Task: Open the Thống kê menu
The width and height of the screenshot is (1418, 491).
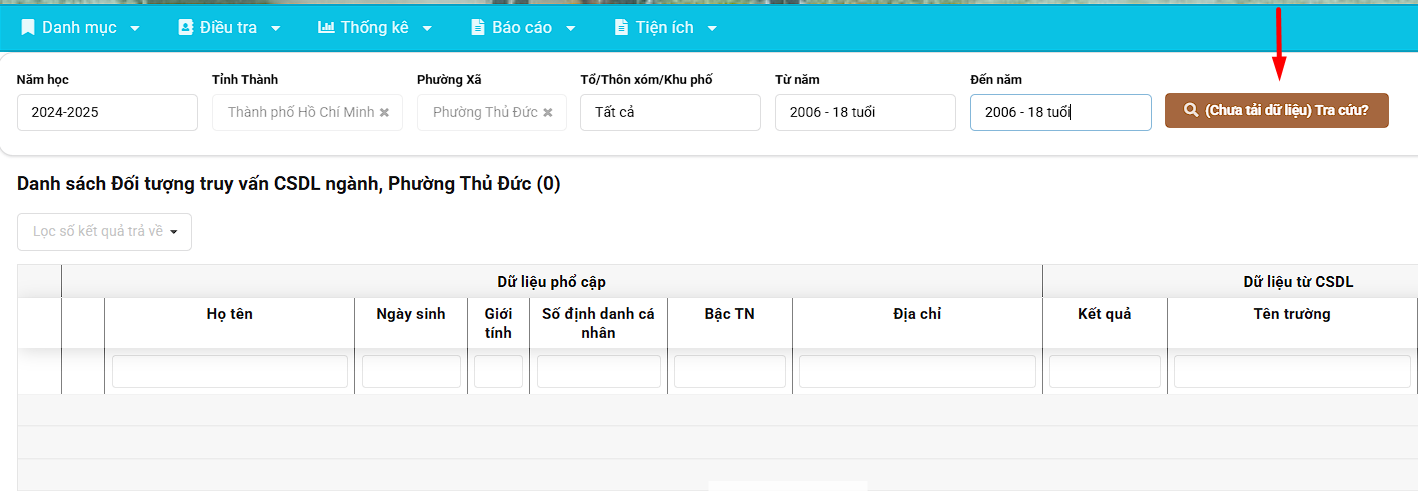Action: (x=376, y=28)
